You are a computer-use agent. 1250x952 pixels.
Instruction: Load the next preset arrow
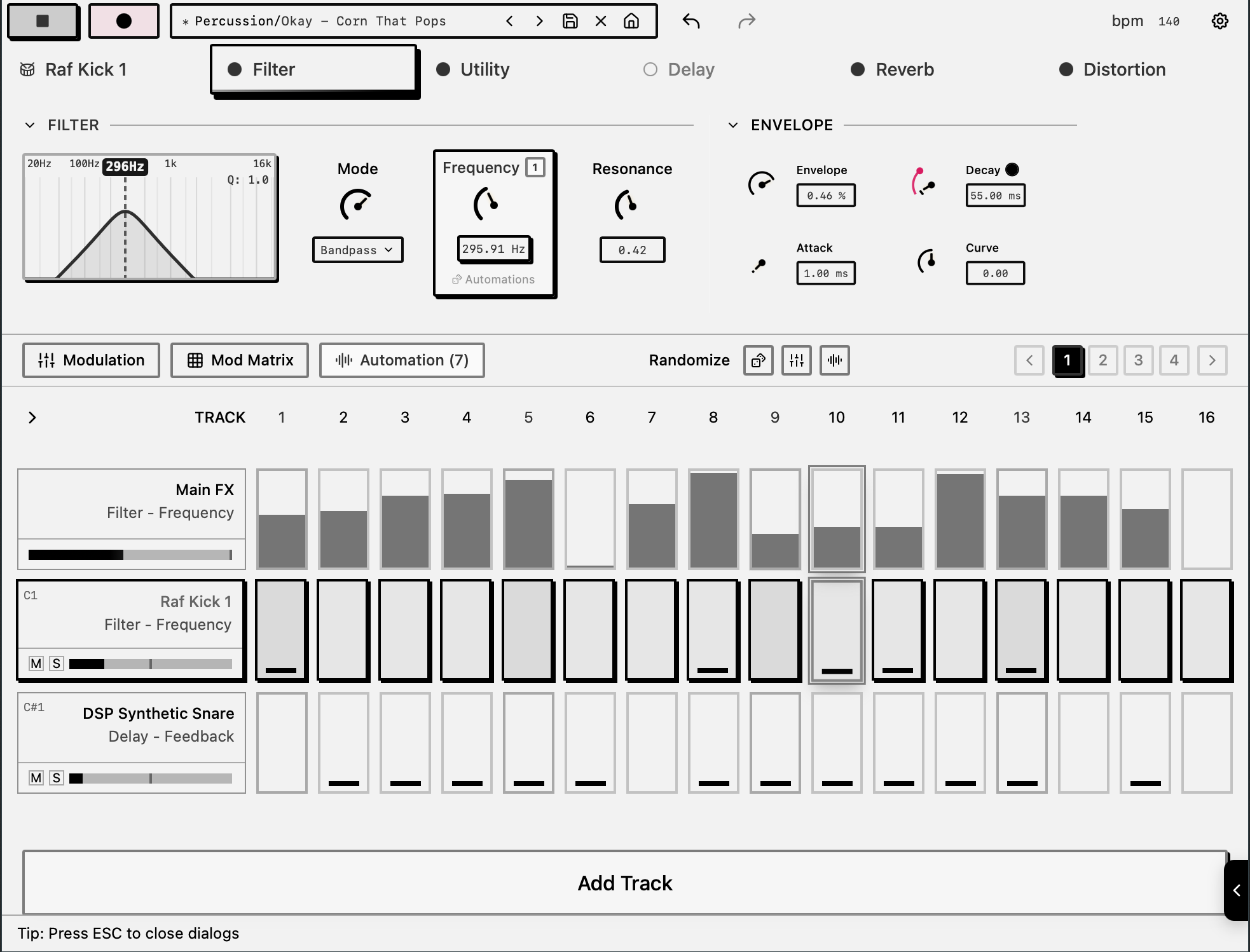(x=539, y=21)
